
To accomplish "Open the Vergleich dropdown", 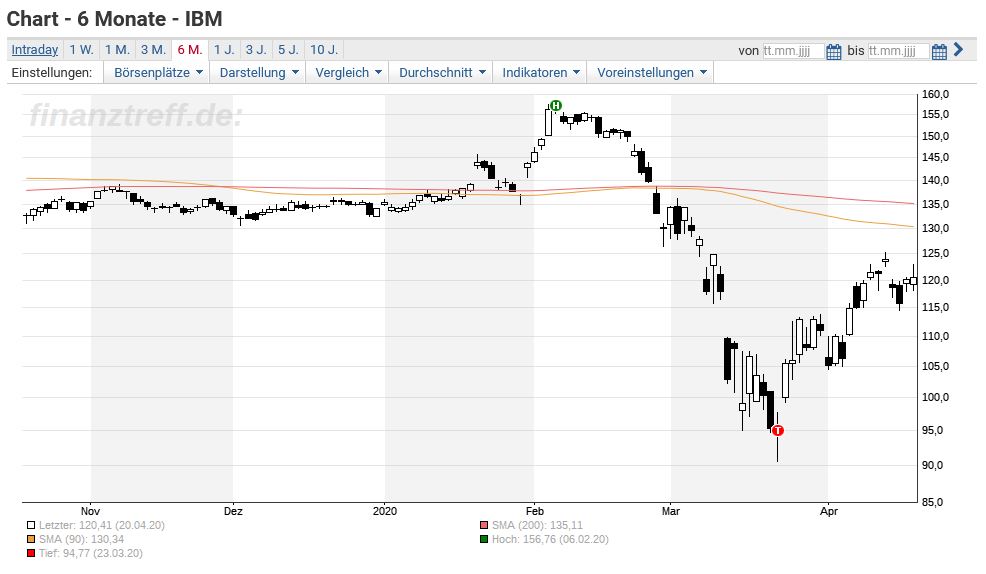I will [348, 72].
